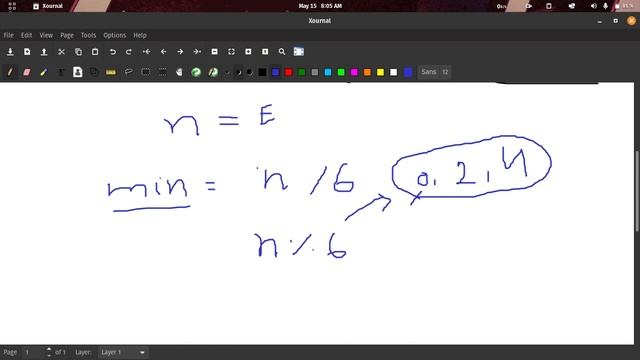Screen dimensions: 640x360
Task: Create a new journal file
Action: pyautogui.click(x=27, y=52)
